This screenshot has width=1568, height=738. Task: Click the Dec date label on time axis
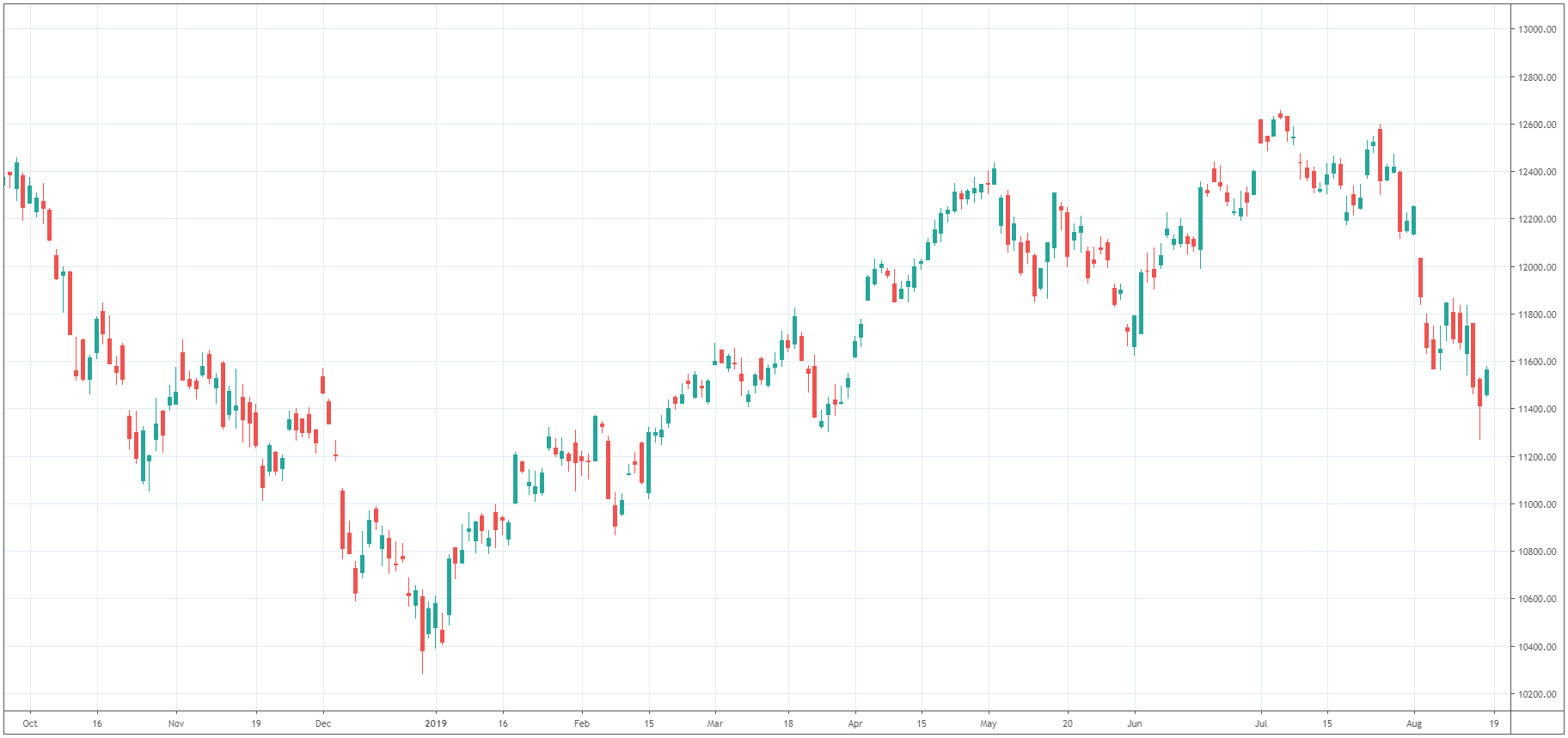pyautogui.click(x=323, y=723)
